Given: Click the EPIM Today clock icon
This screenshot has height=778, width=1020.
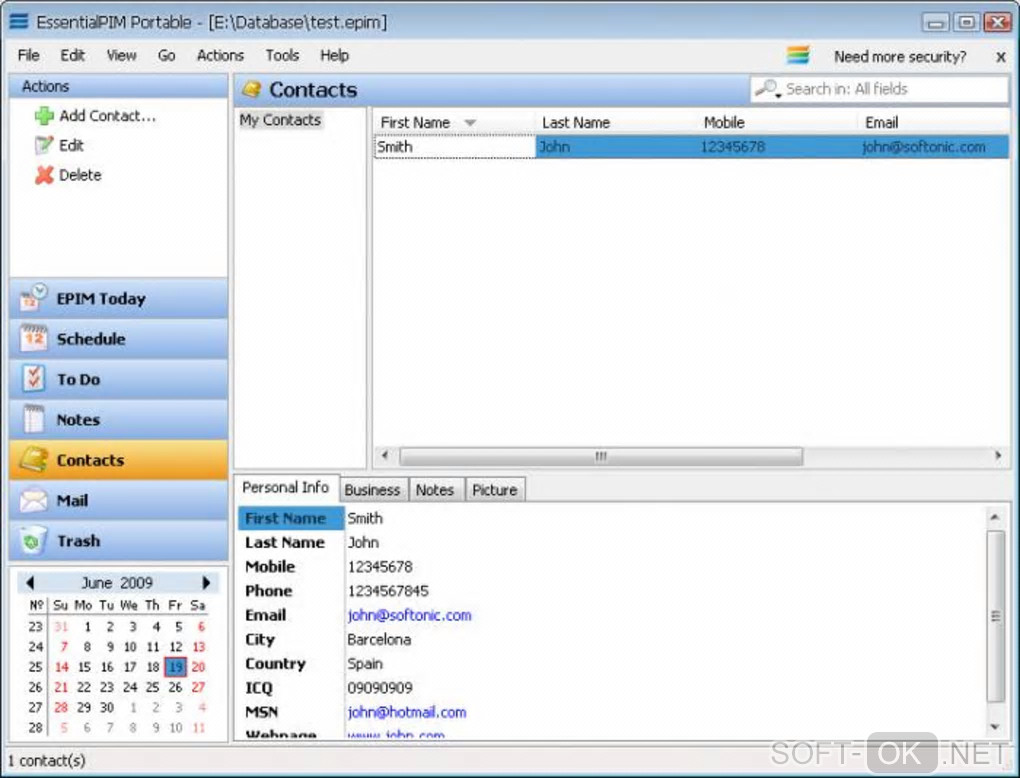Looking at the screenshot, I should 33,298.
